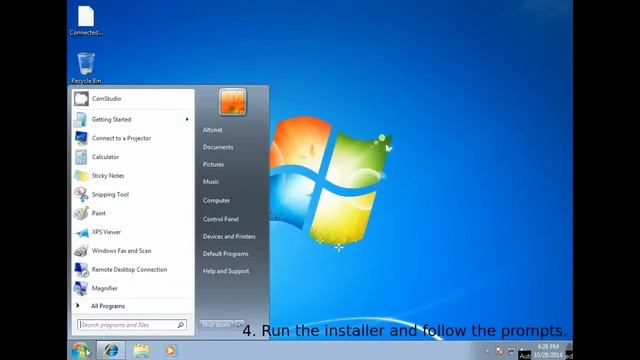Image resolution: width=640 pixels, height=360 pixels.
Task: Open Documents from the Start menu
Action: coord(218,147)
